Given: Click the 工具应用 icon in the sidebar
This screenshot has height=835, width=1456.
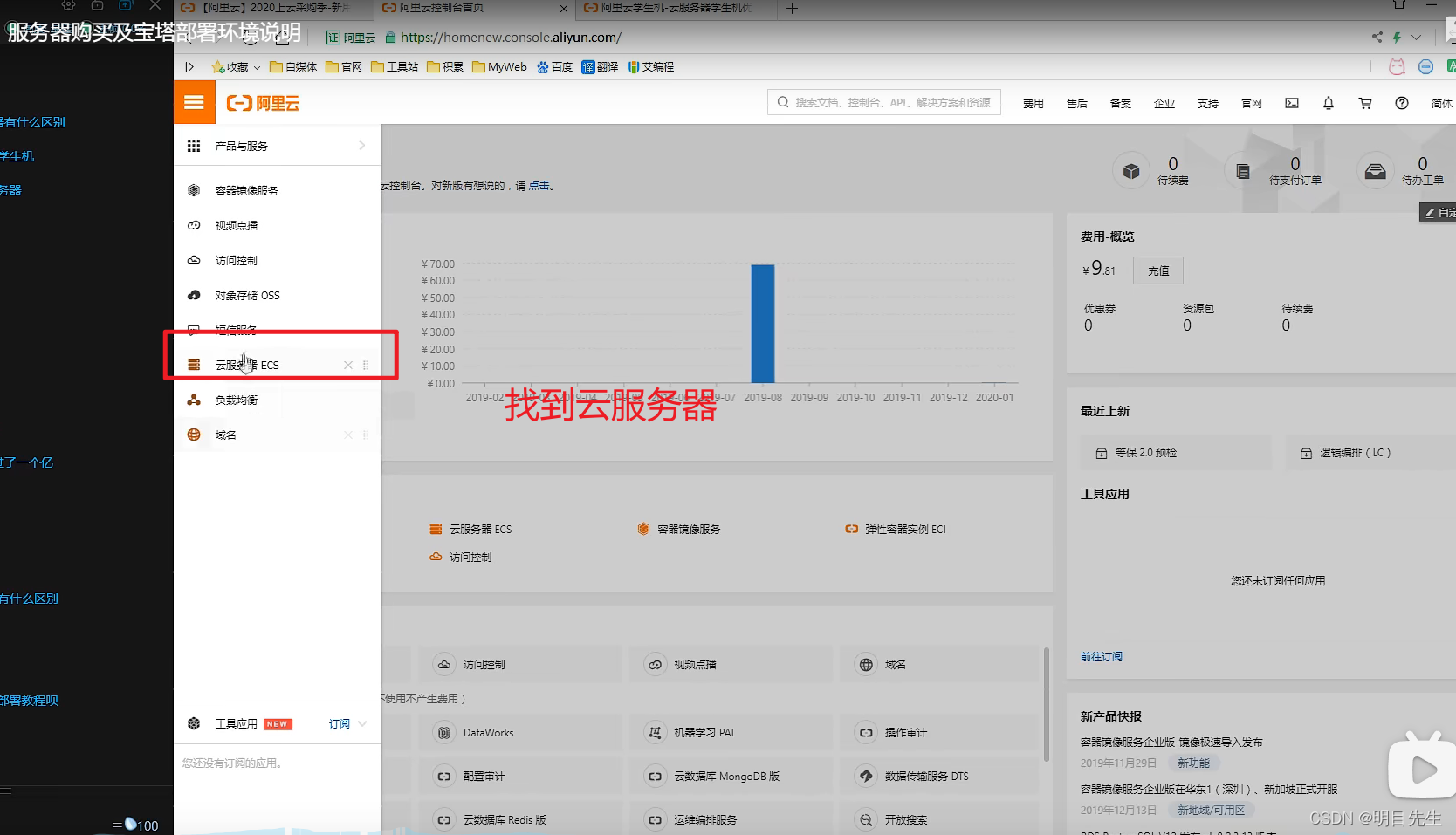Looking at the screenshot, I should pos(194,723).
